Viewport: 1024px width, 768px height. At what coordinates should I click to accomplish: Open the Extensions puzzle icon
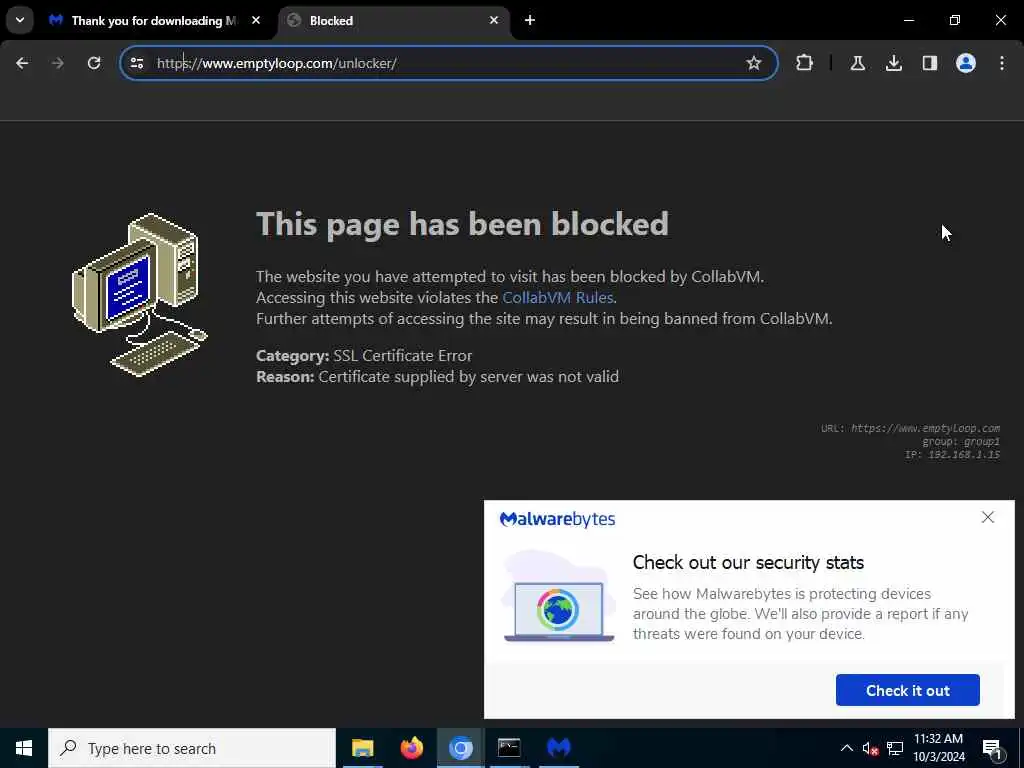(805, 63)
